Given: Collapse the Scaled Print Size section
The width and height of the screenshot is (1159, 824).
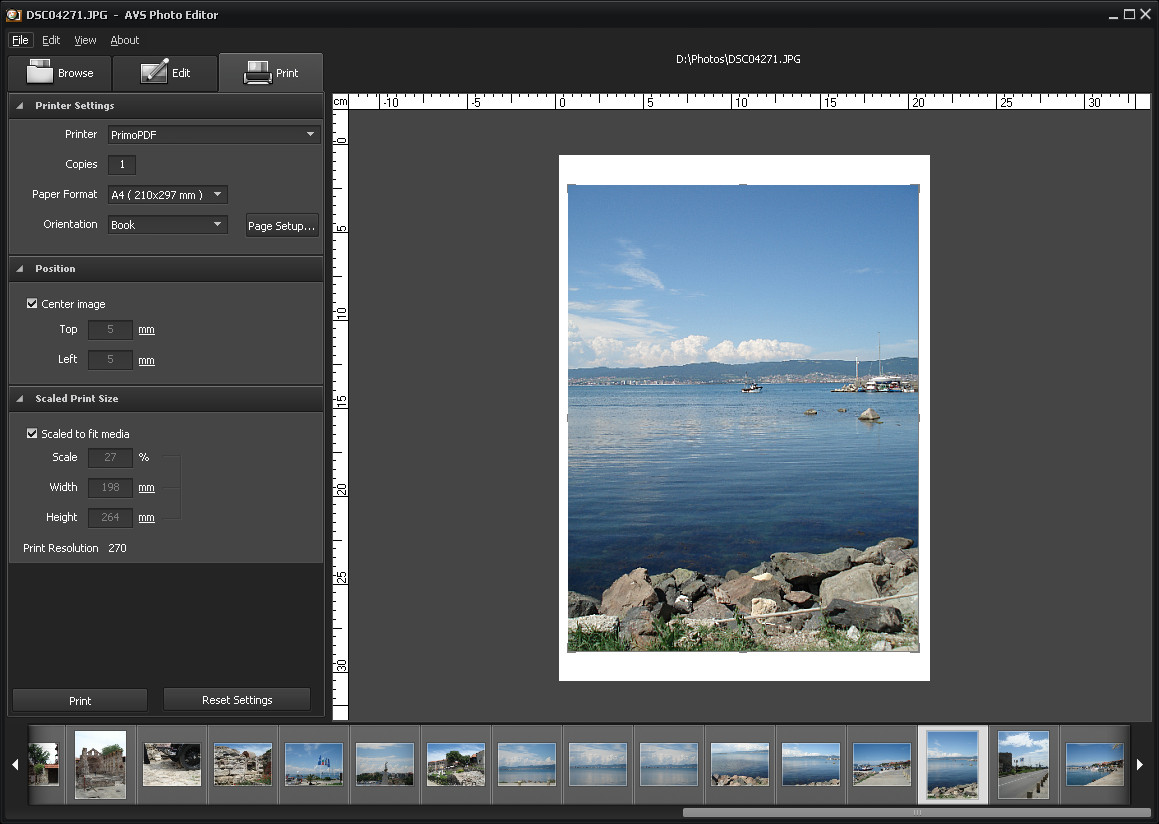Looking at the screenshot, I should (20, 399).
